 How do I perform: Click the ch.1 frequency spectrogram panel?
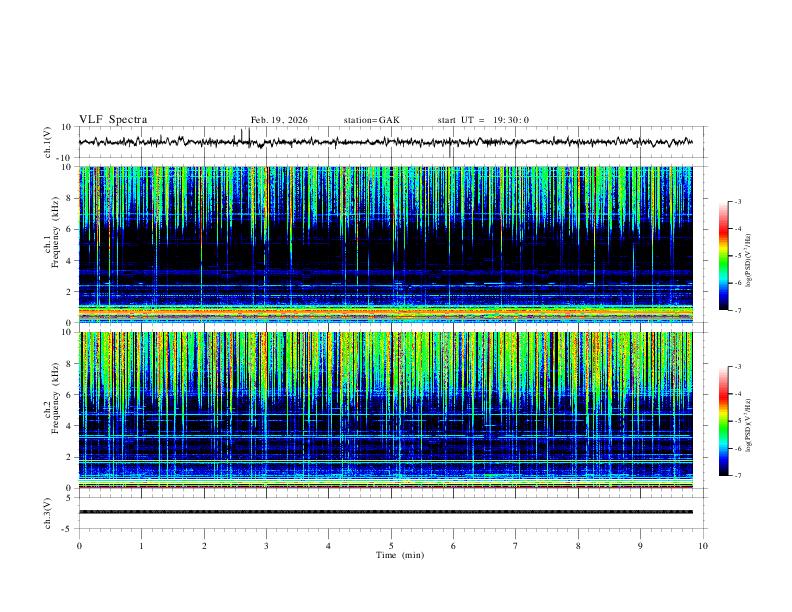(385, 244)
